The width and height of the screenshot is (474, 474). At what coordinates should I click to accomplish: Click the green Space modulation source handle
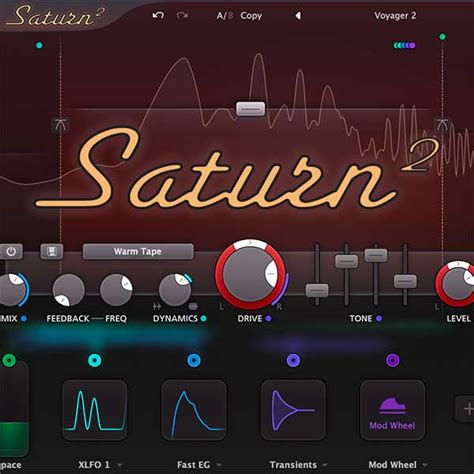point(9,360)
